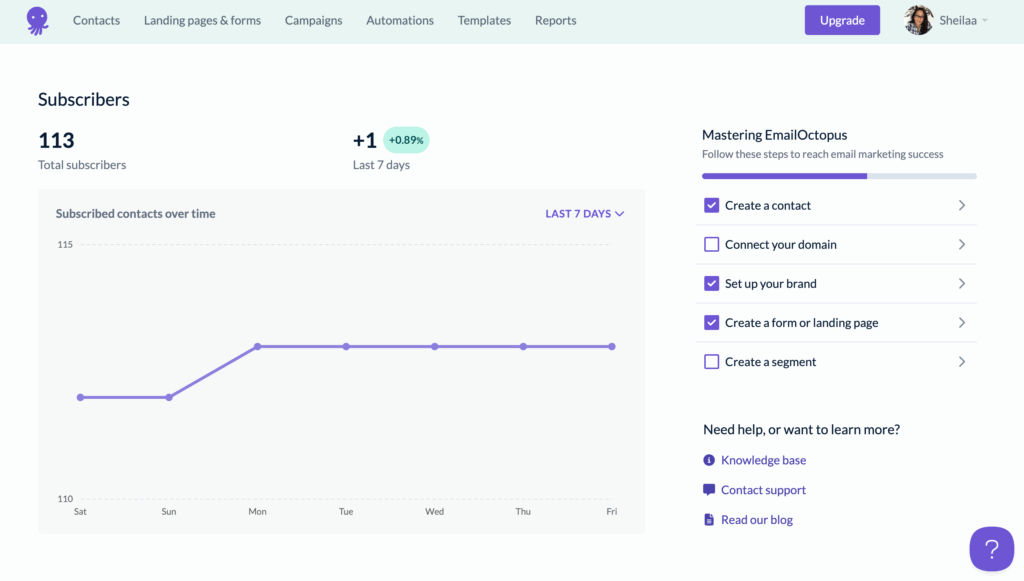Click the EmailOctopus octopus logo
Screen dimensions: 1024x581
click(37, 21)
